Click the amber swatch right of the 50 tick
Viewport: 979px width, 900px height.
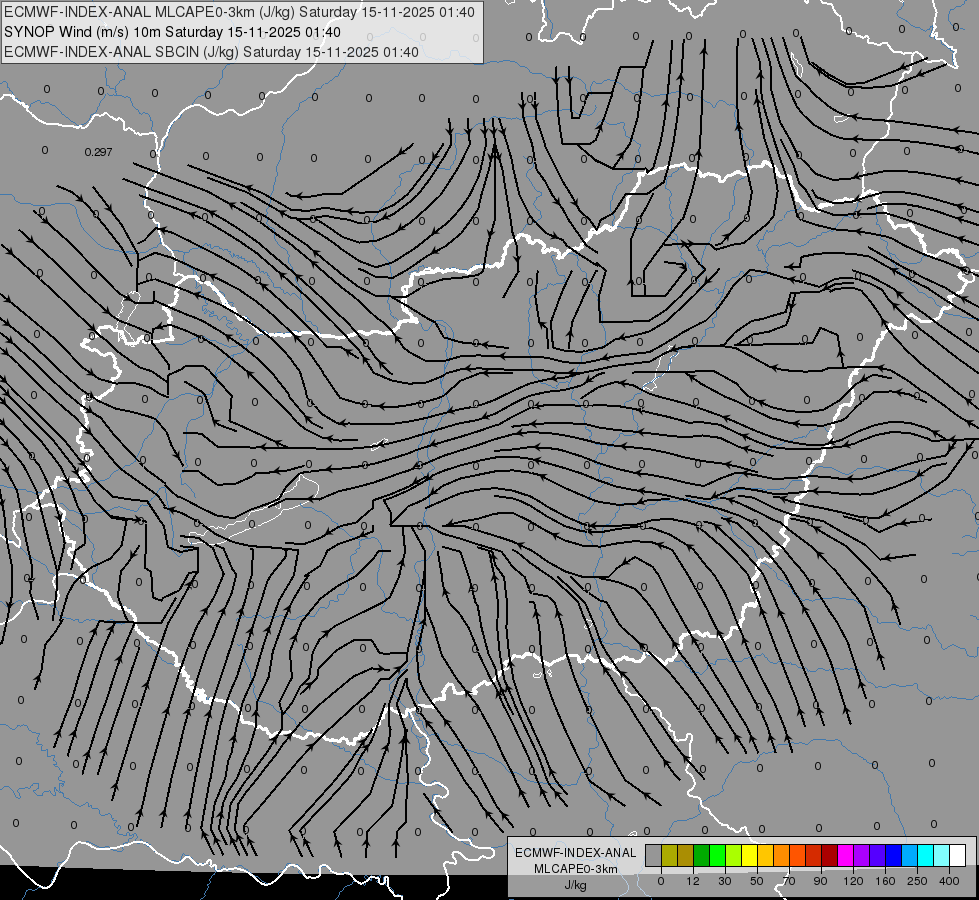pos(765,855)
